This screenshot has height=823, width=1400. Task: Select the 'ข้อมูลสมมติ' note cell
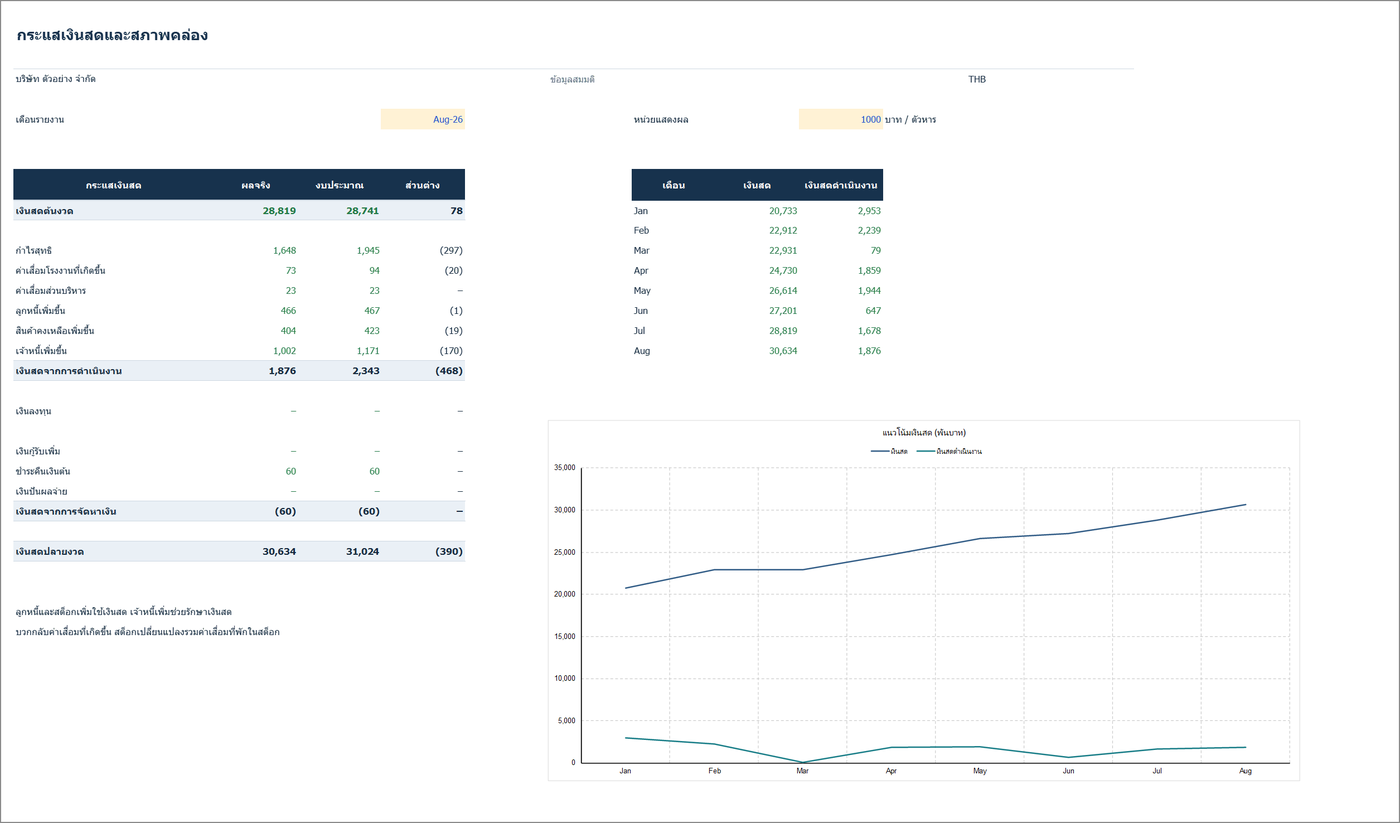(x=572, y=79)
